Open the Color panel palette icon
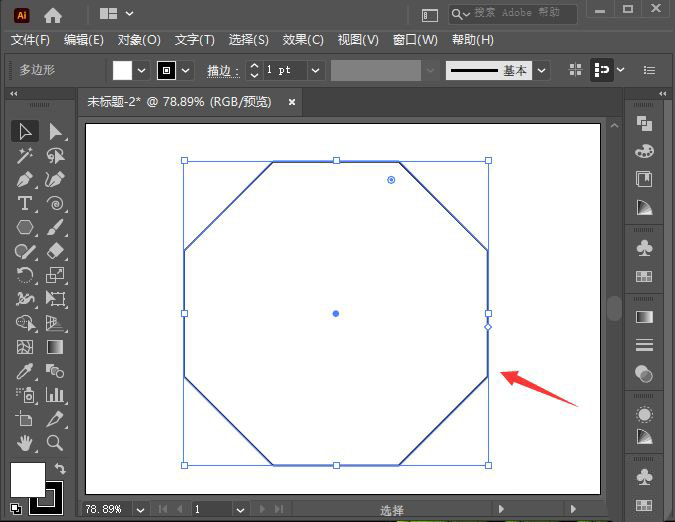The image size is (675, 522). coord(644,151)
